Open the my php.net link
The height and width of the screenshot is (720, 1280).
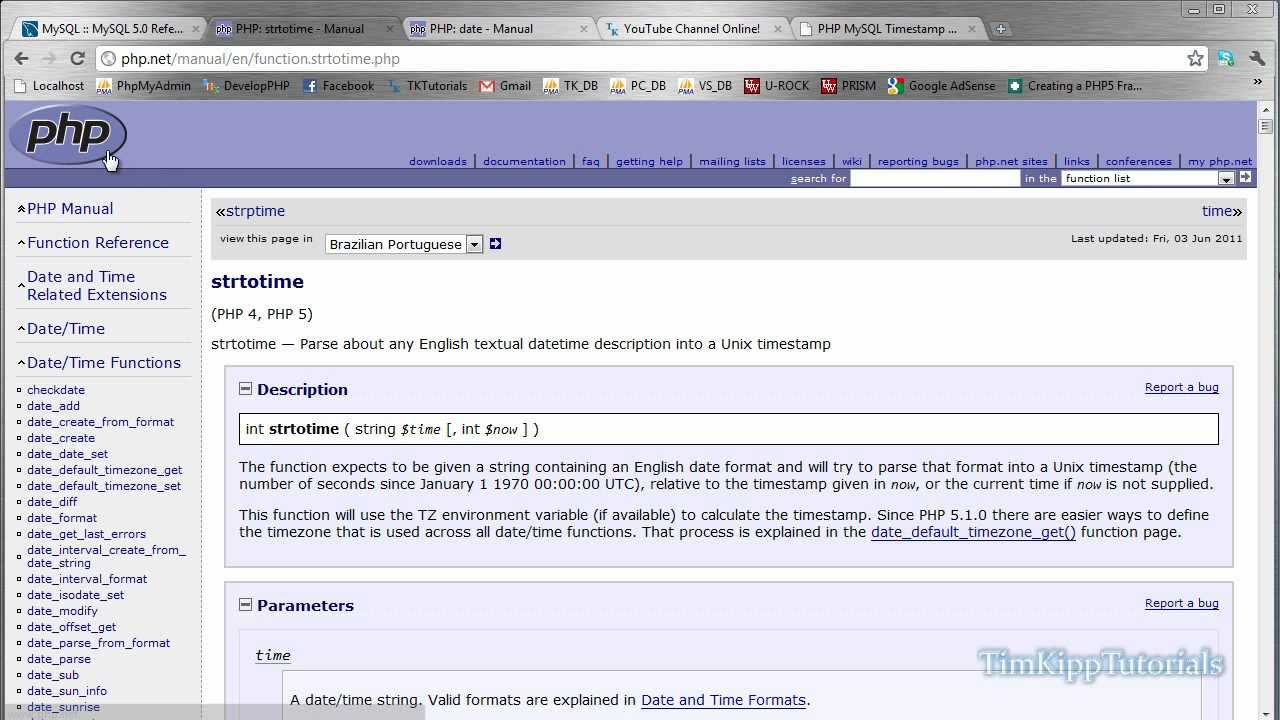(1220, 161)
